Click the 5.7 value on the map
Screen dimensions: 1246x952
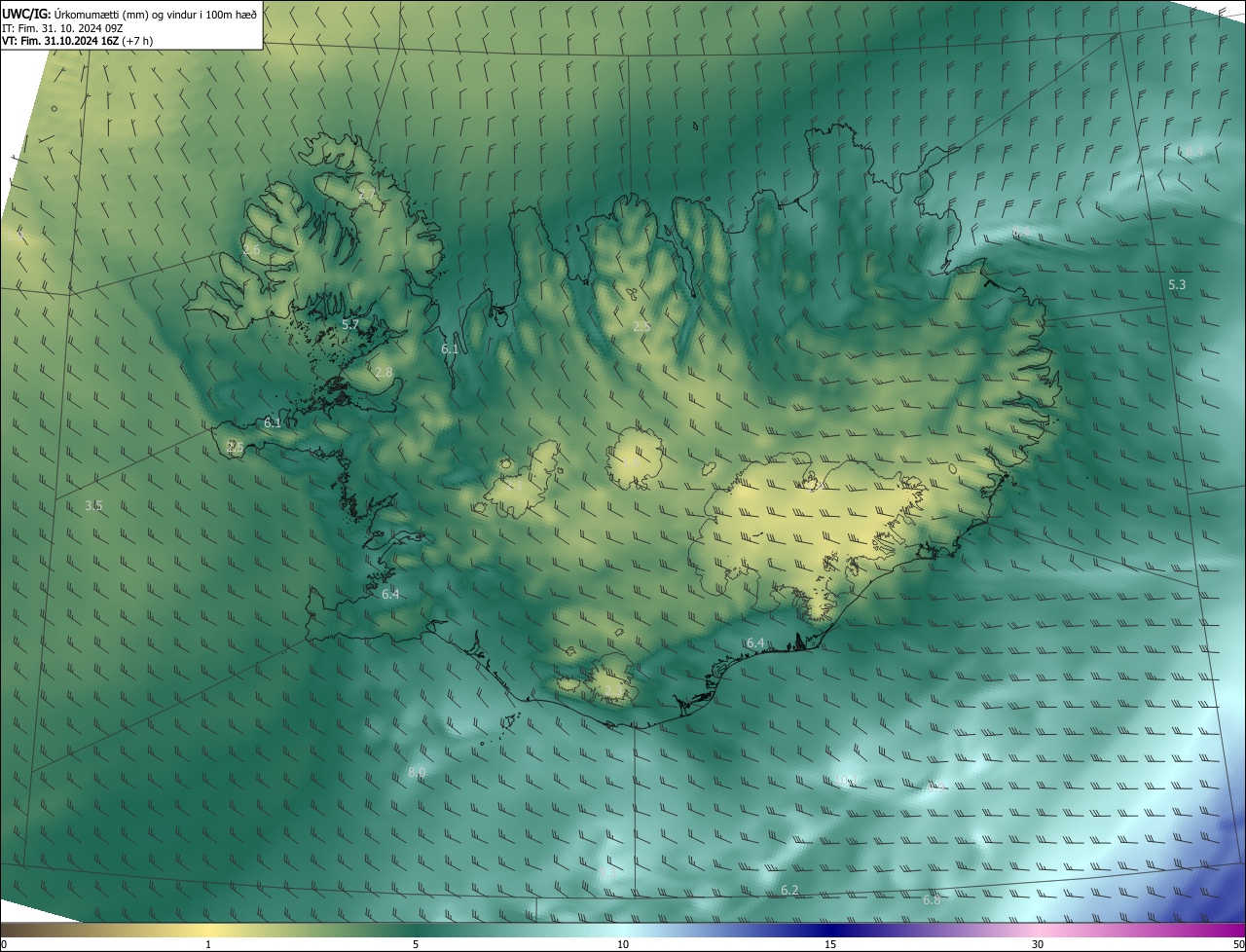(x=350, y=324)
